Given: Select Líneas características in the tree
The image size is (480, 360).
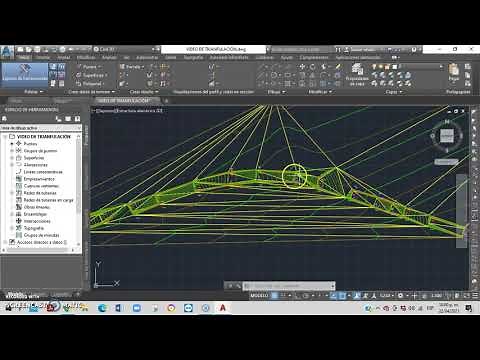Looking at the screenshot, I should click(x=43, y=172).
